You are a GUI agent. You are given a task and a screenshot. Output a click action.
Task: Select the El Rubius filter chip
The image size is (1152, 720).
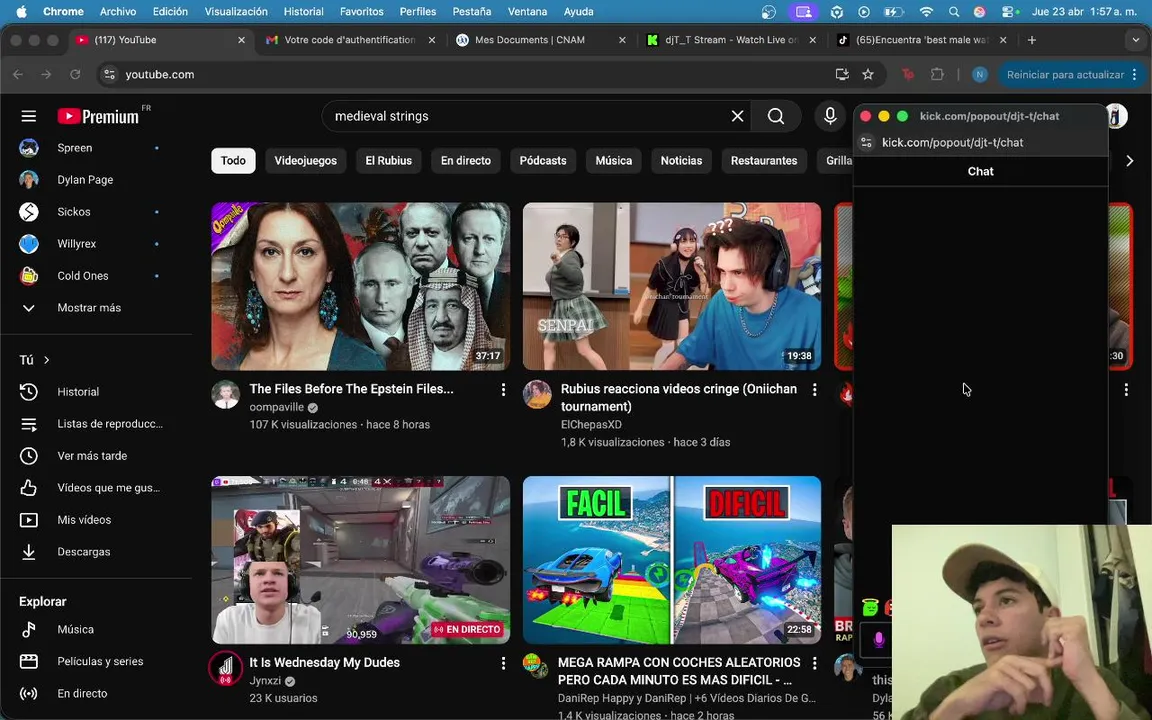point(389,160)
